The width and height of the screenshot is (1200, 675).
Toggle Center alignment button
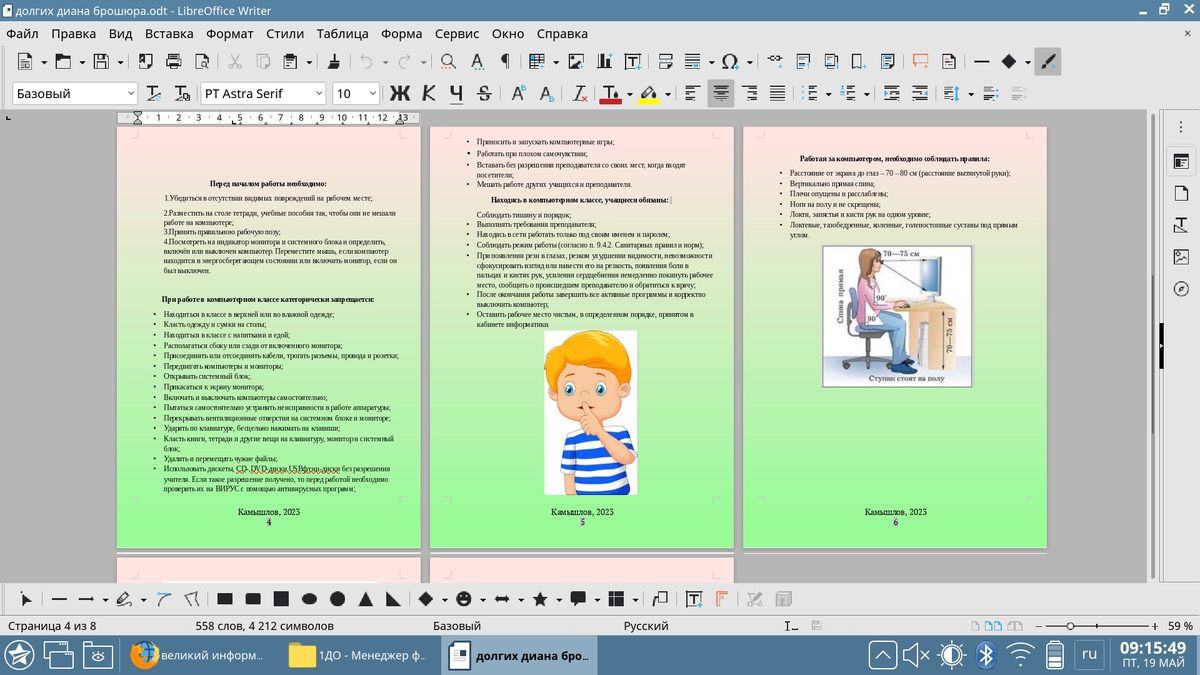tap(721, 94)
